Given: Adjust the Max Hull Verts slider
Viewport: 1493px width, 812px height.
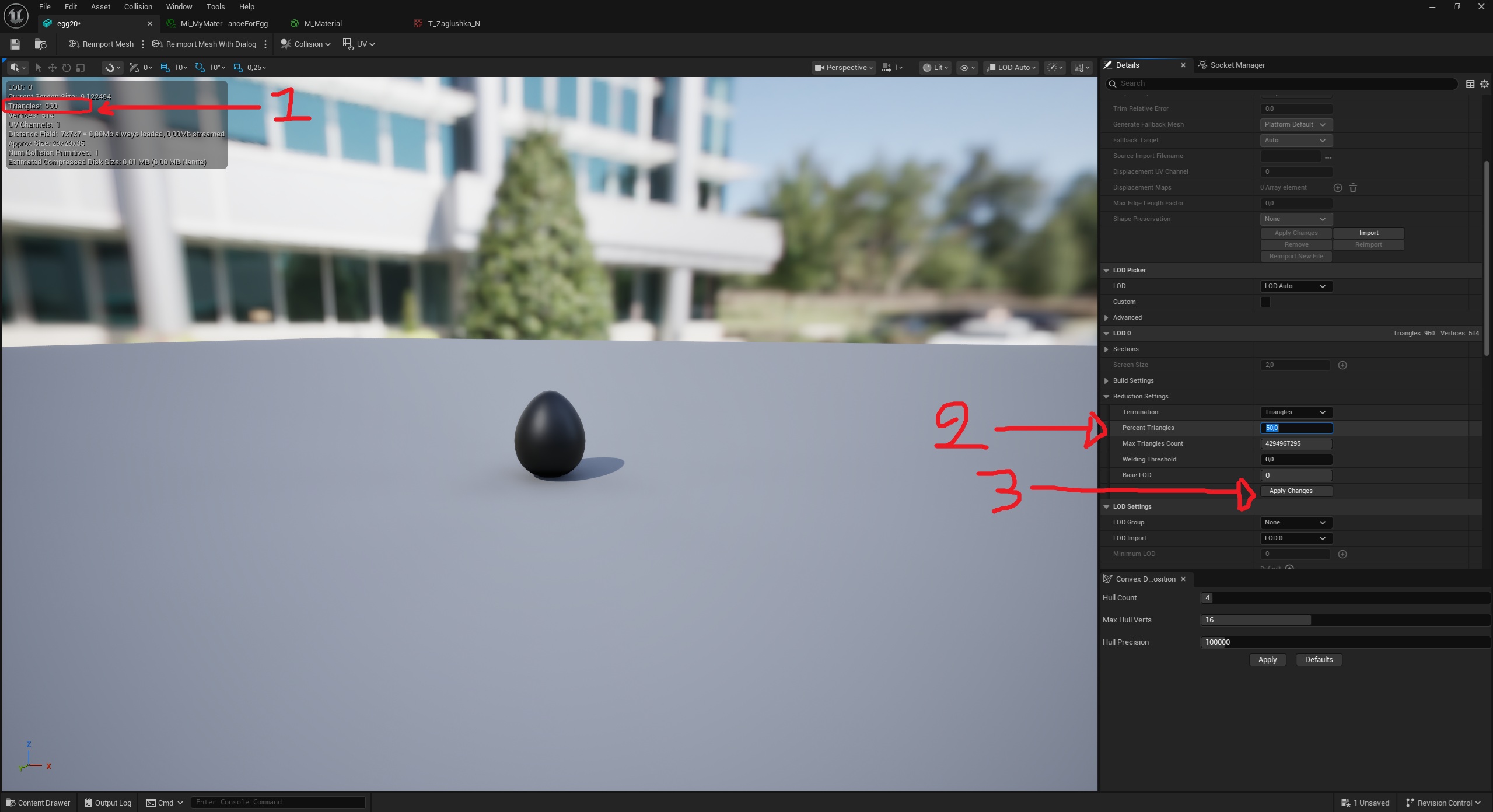Looking at the screenshot, I should 1345,620.
